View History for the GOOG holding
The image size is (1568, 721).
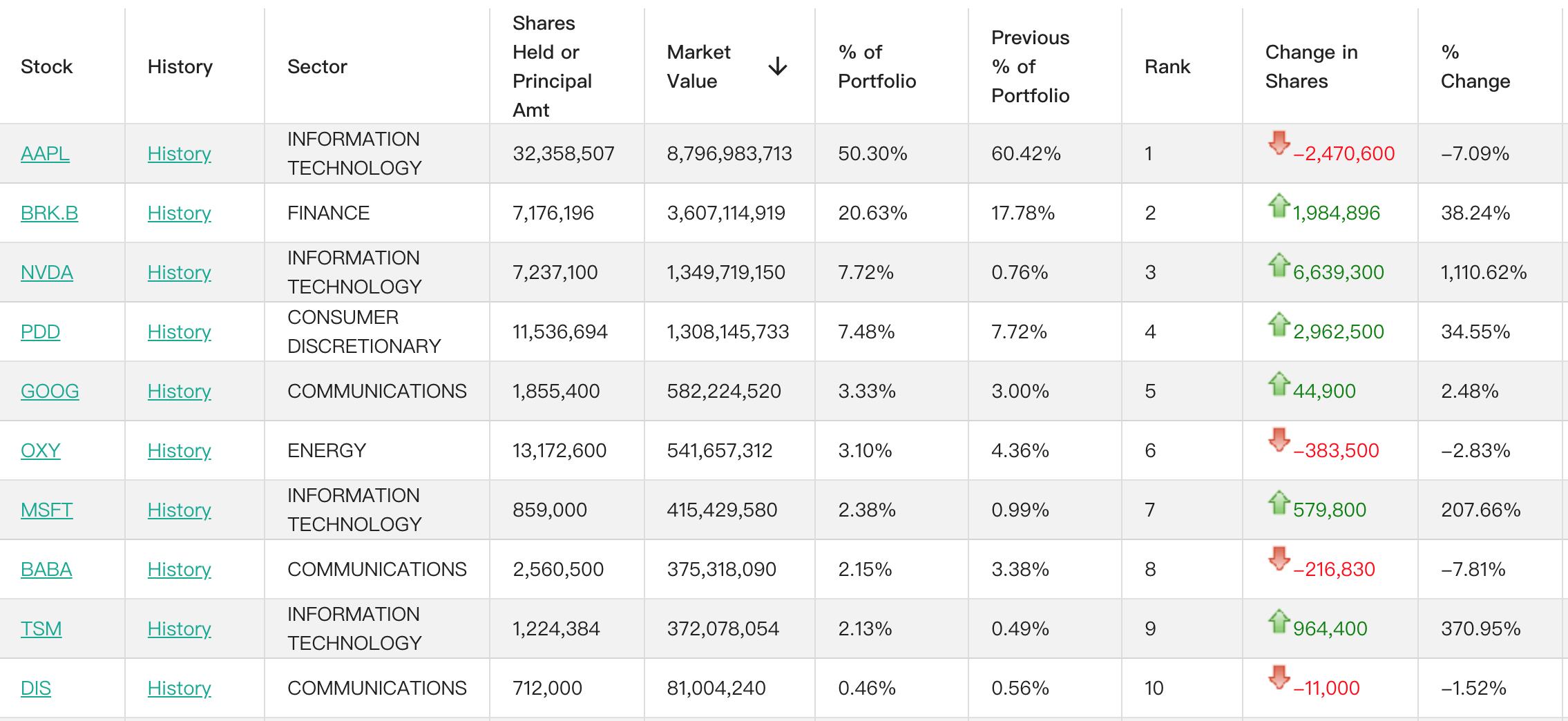179,391
